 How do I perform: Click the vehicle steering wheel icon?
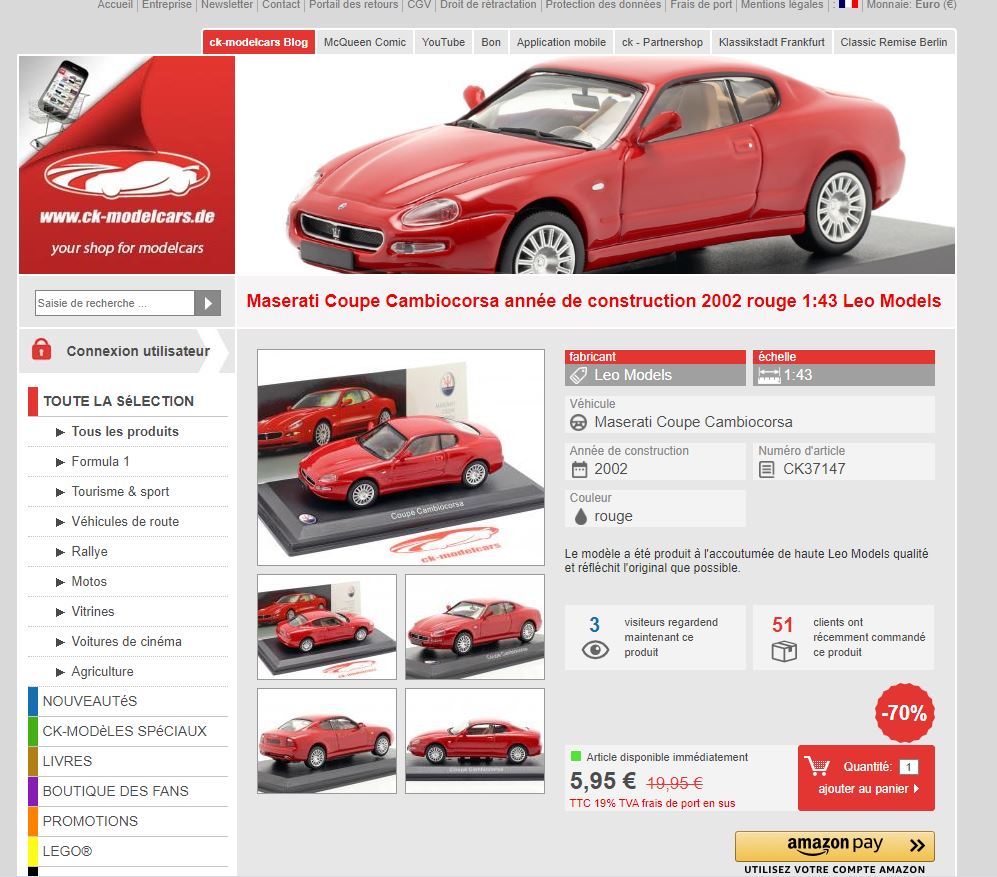click(579, 422)
